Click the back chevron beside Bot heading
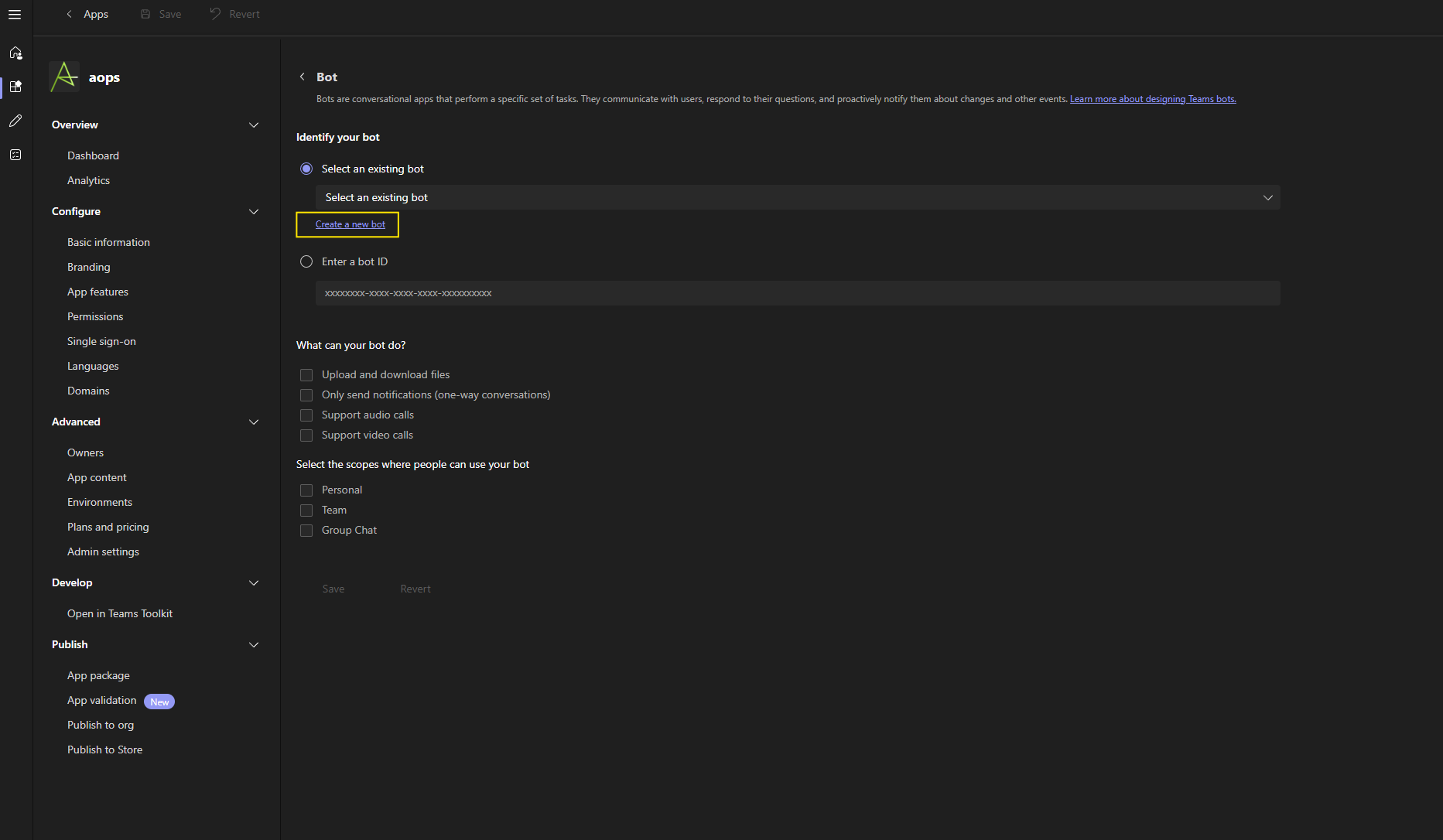This screenshot has height=840, width=1443. [303, 77]
